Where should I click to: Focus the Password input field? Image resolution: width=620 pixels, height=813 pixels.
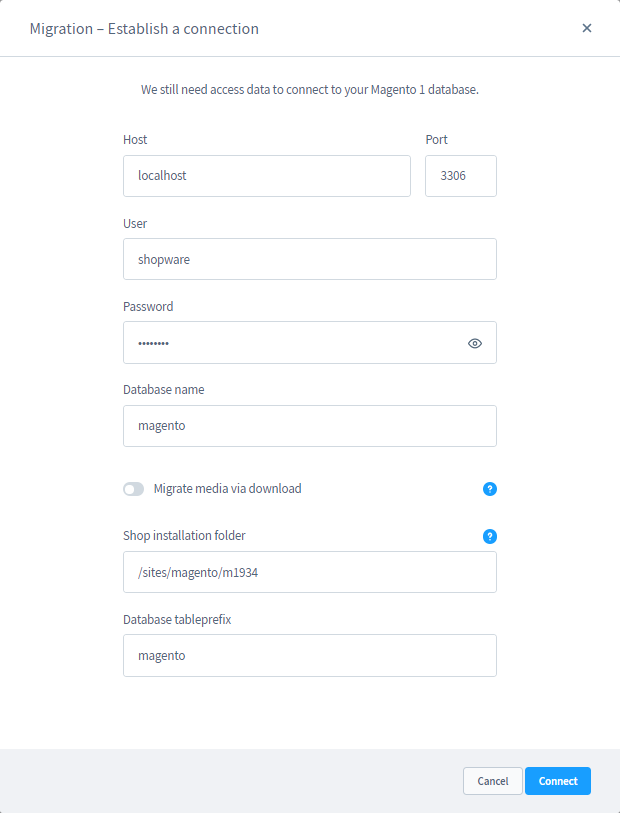290,342
